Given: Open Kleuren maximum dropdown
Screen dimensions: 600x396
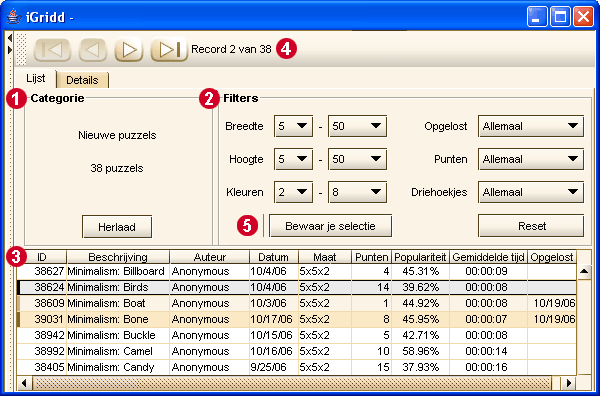Looking at the screenshot, I should coord(357,192).
